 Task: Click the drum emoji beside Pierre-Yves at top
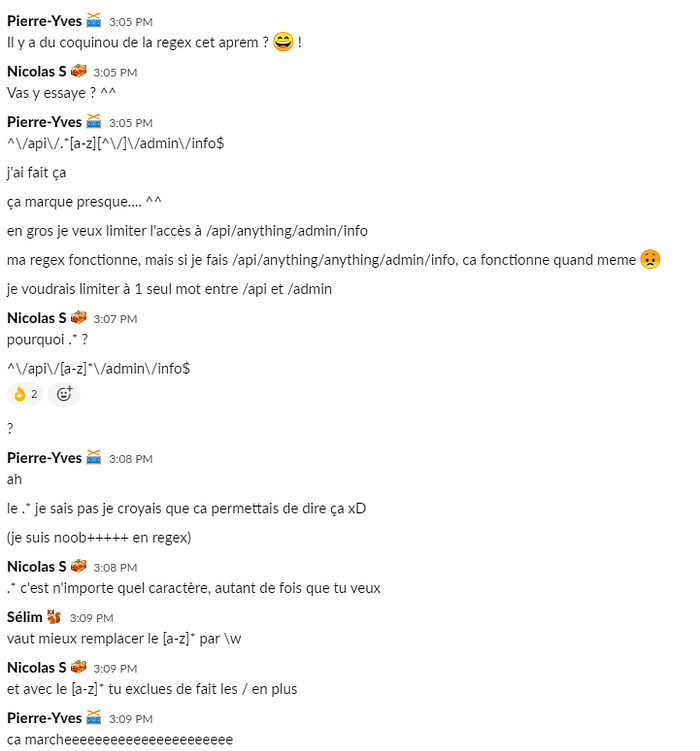point(94,21)
